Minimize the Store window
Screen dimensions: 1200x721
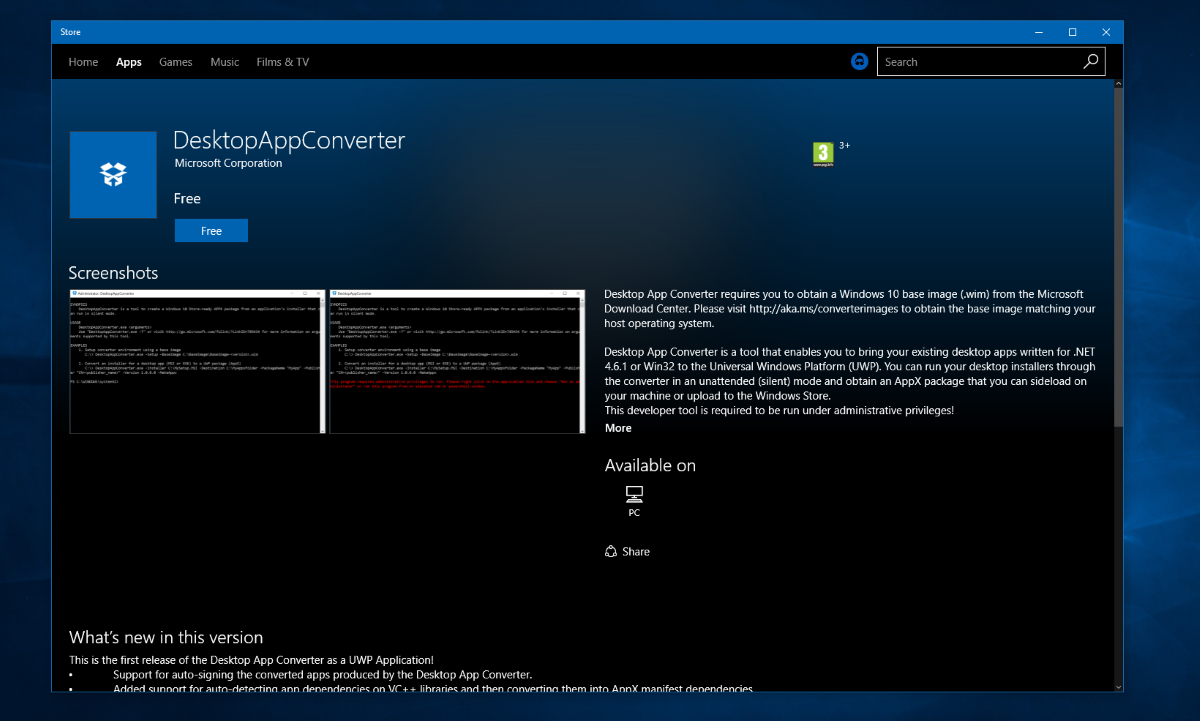click(x=1038, y=32)
